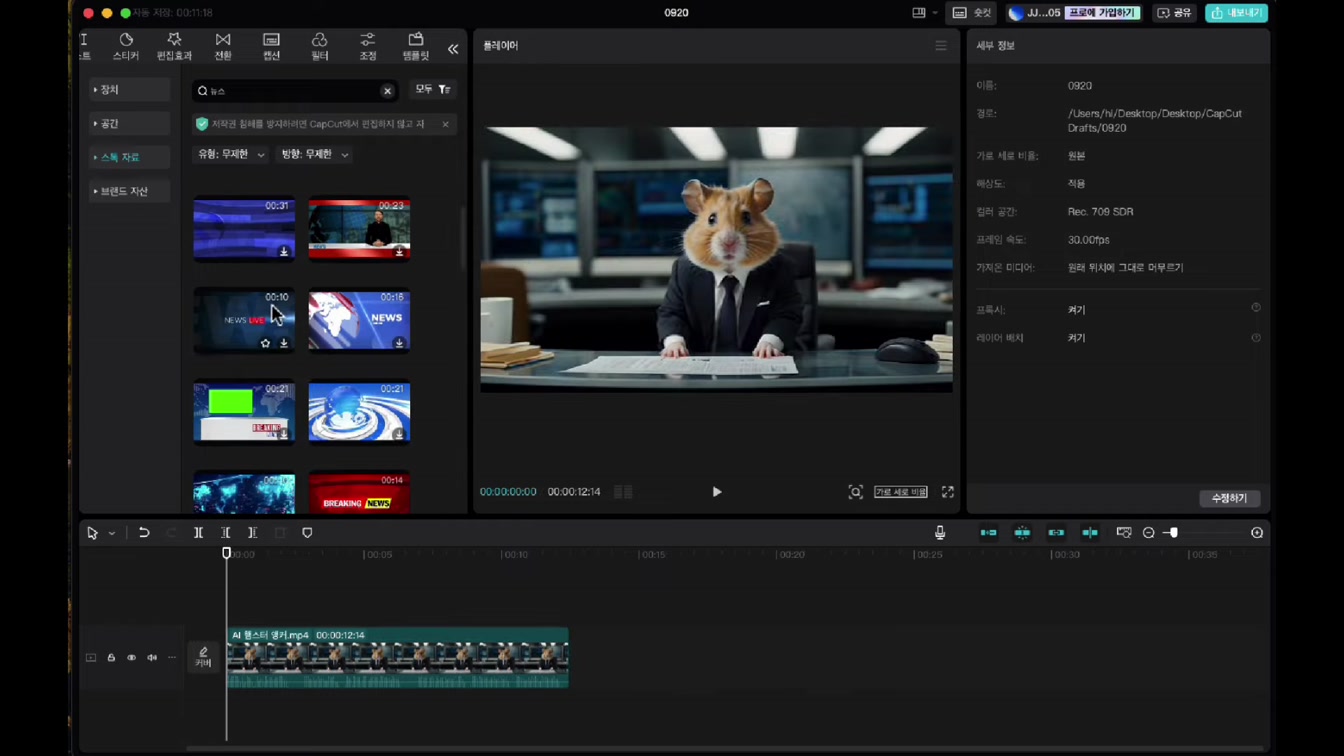The image size is (1344, 756).
Task: Open the 모두 filter menu
Action: 433,90
